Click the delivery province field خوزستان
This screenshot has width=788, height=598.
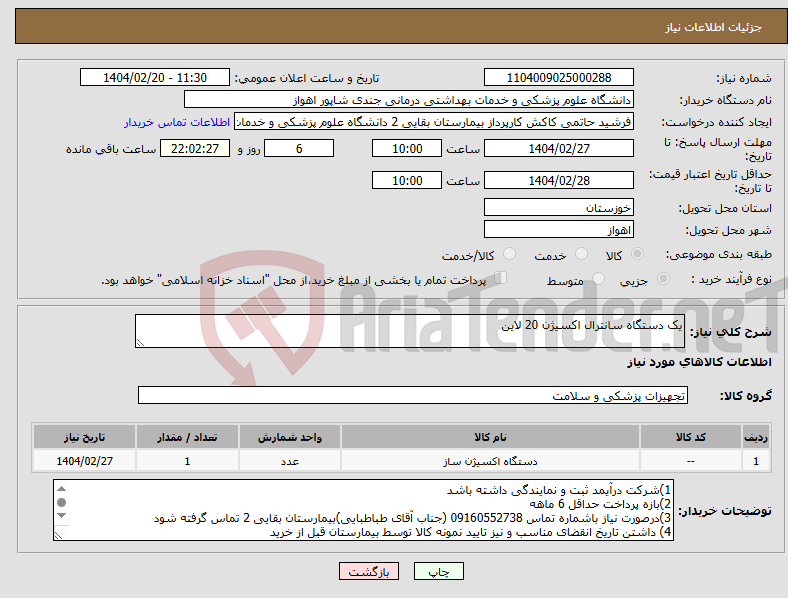pos(558,207)
